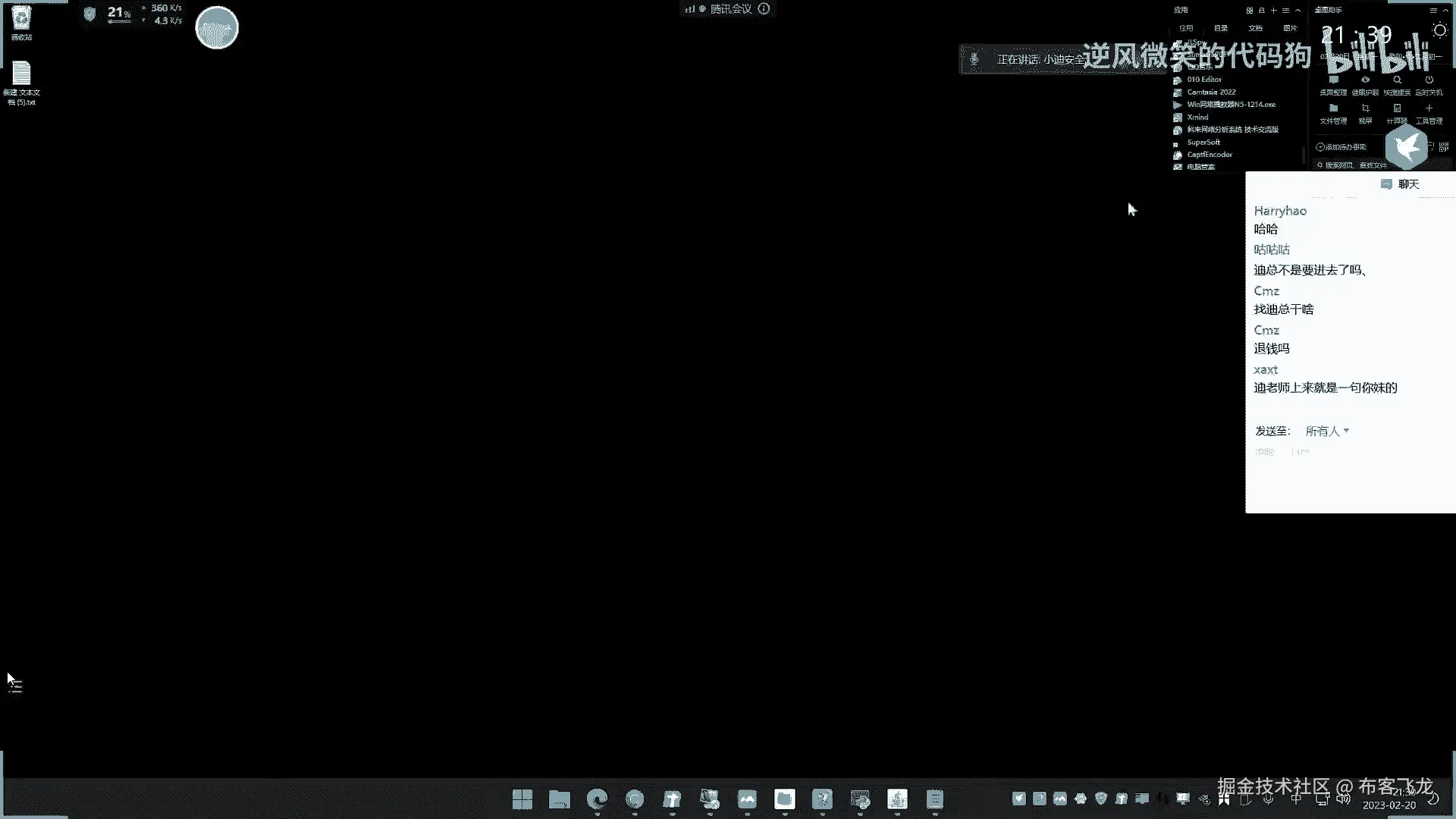Launch Xmind from the app list

click(x=1198, y=118)
